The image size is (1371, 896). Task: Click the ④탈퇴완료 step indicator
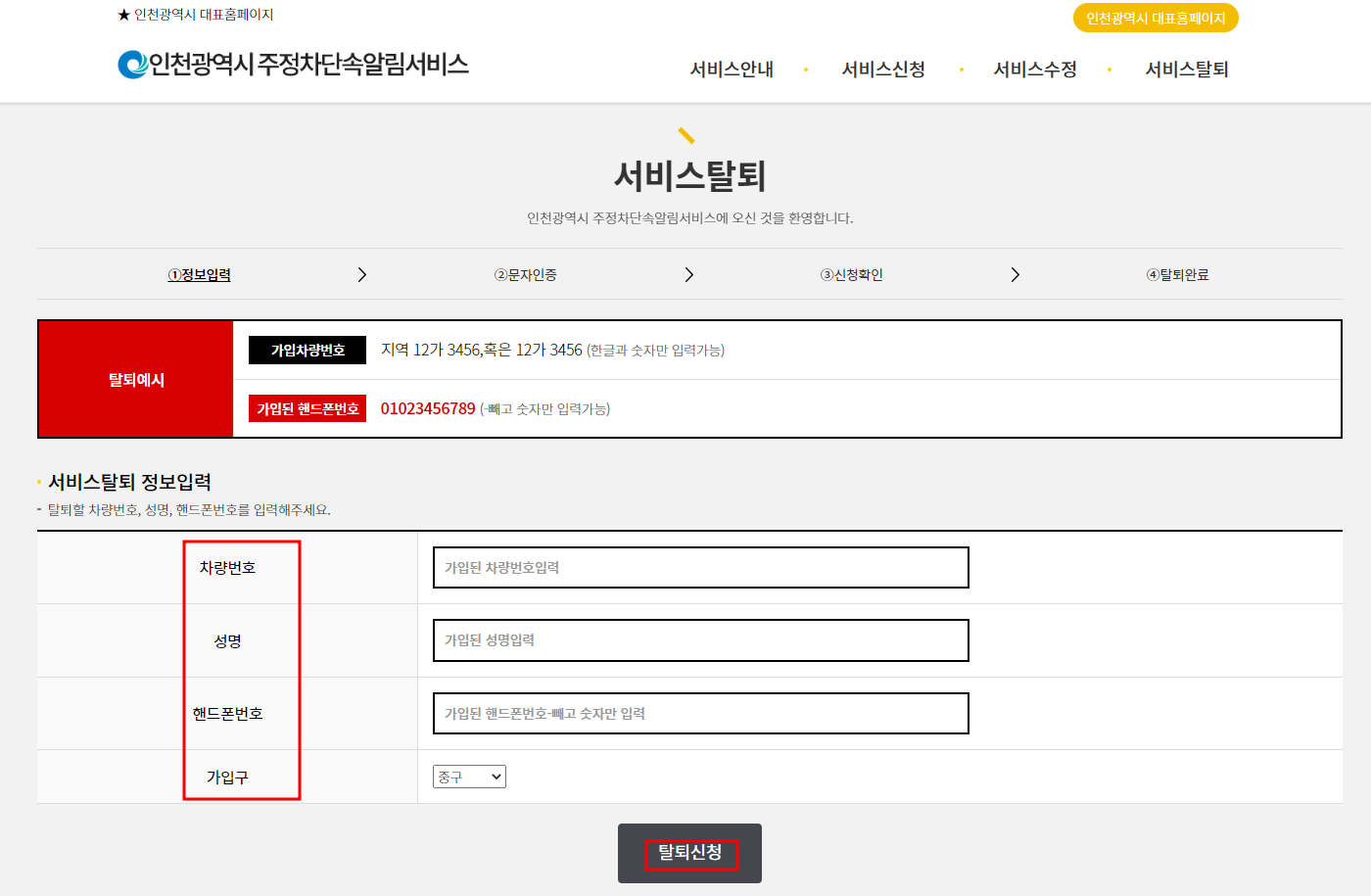pyautogui.click(x=1178, y=275)
